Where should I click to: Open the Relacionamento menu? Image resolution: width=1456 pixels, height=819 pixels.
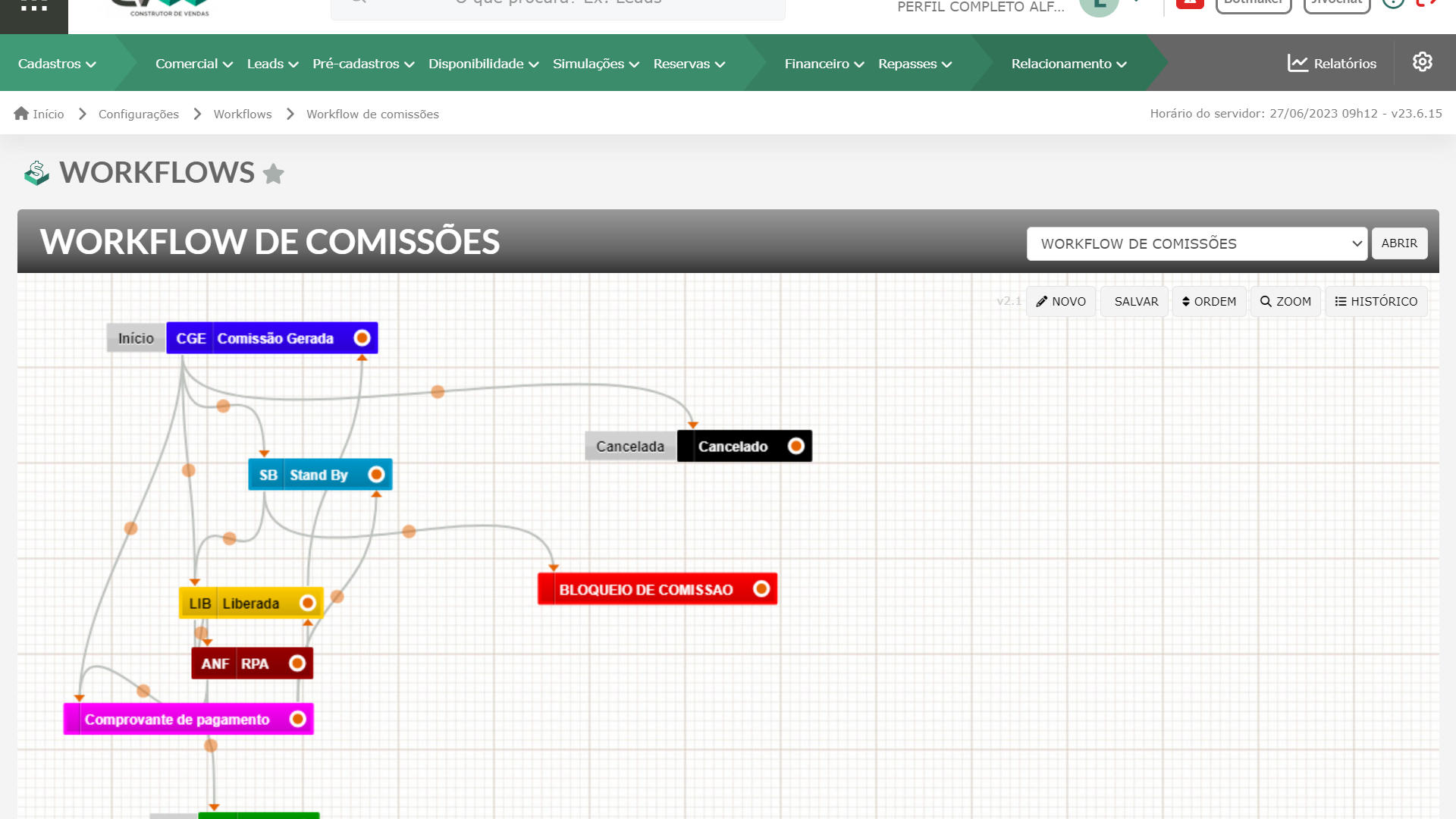point(1068,64)
